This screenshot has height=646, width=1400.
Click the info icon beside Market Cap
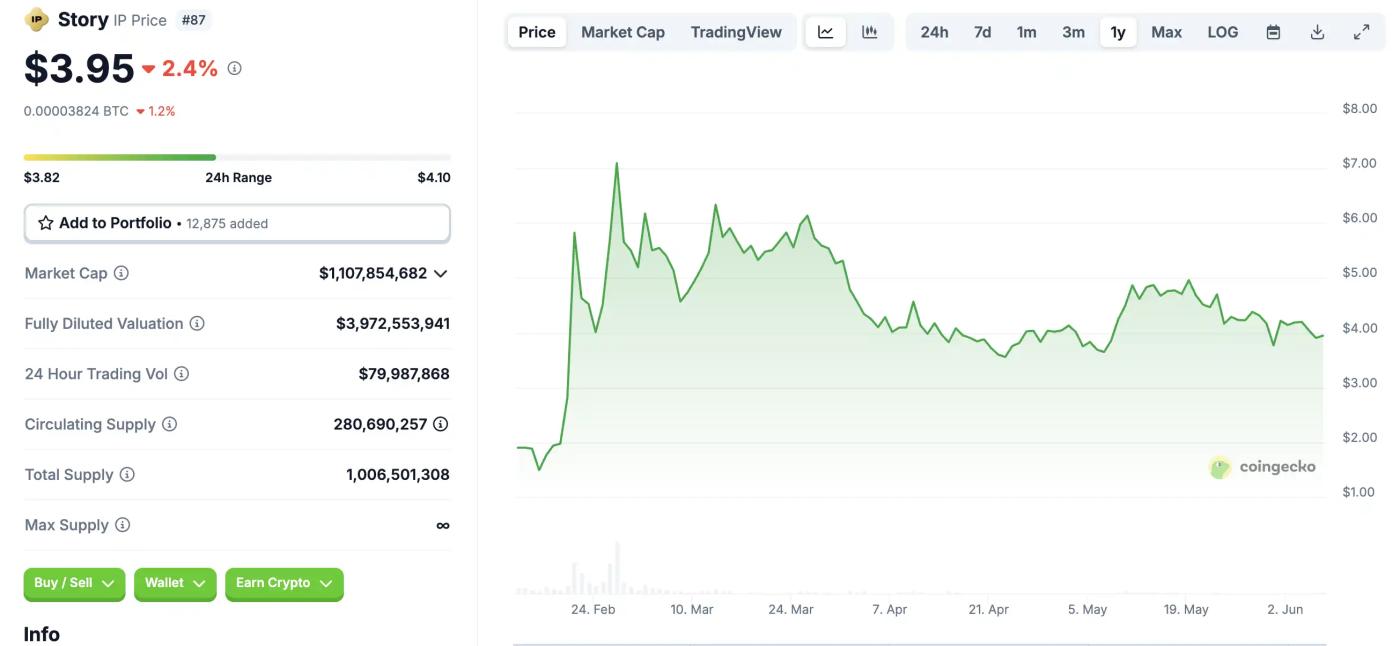[x=121, y=273]
